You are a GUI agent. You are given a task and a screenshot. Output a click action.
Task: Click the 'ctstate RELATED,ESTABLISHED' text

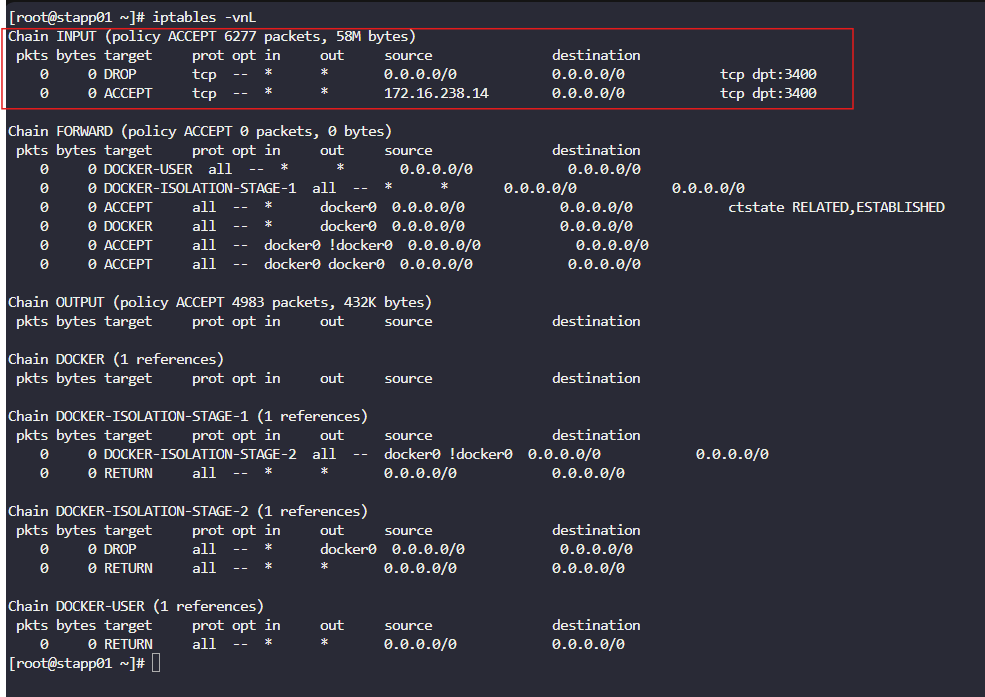point(836,207)
